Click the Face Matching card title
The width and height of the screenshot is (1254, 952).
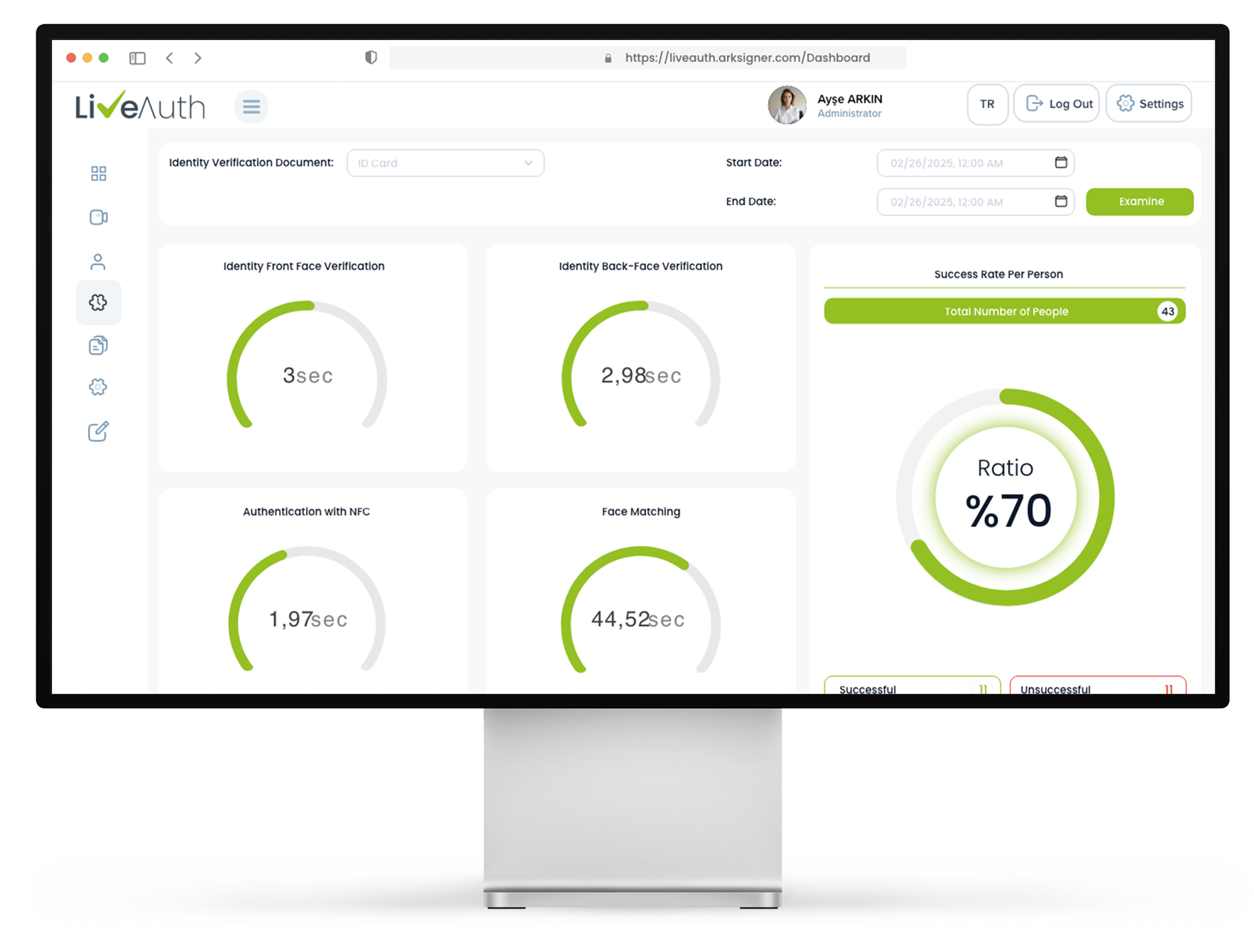click(641, 511)
